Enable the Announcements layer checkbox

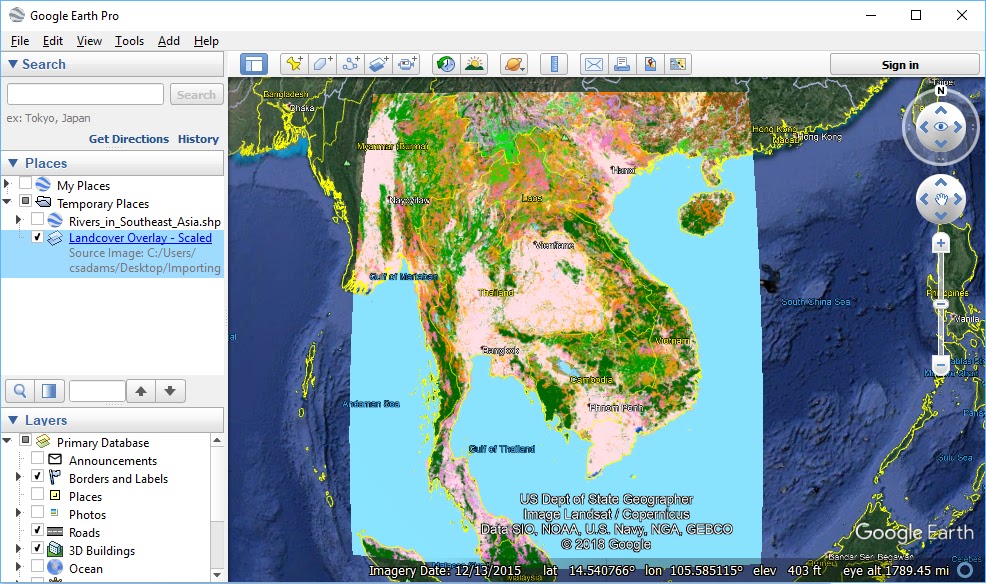(x=37, y=458)
